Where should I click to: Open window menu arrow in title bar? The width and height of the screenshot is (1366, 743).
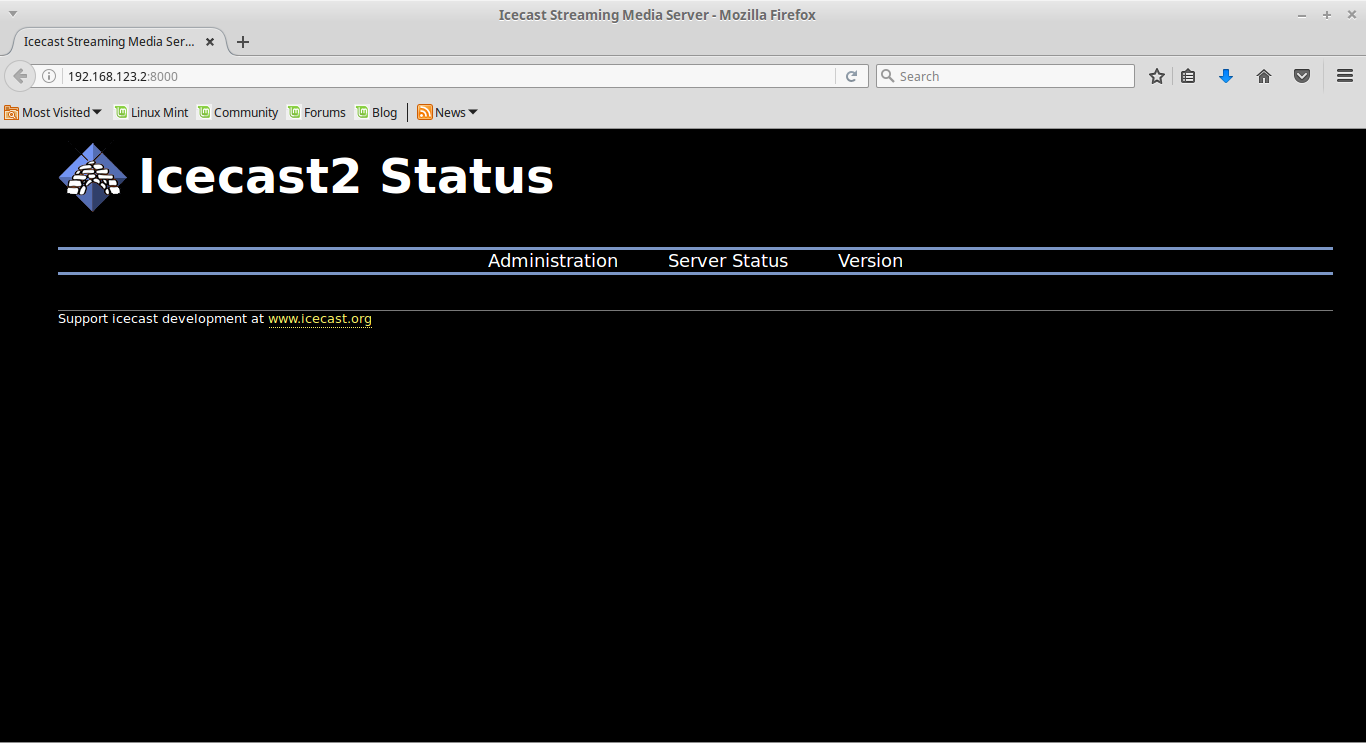13,14
